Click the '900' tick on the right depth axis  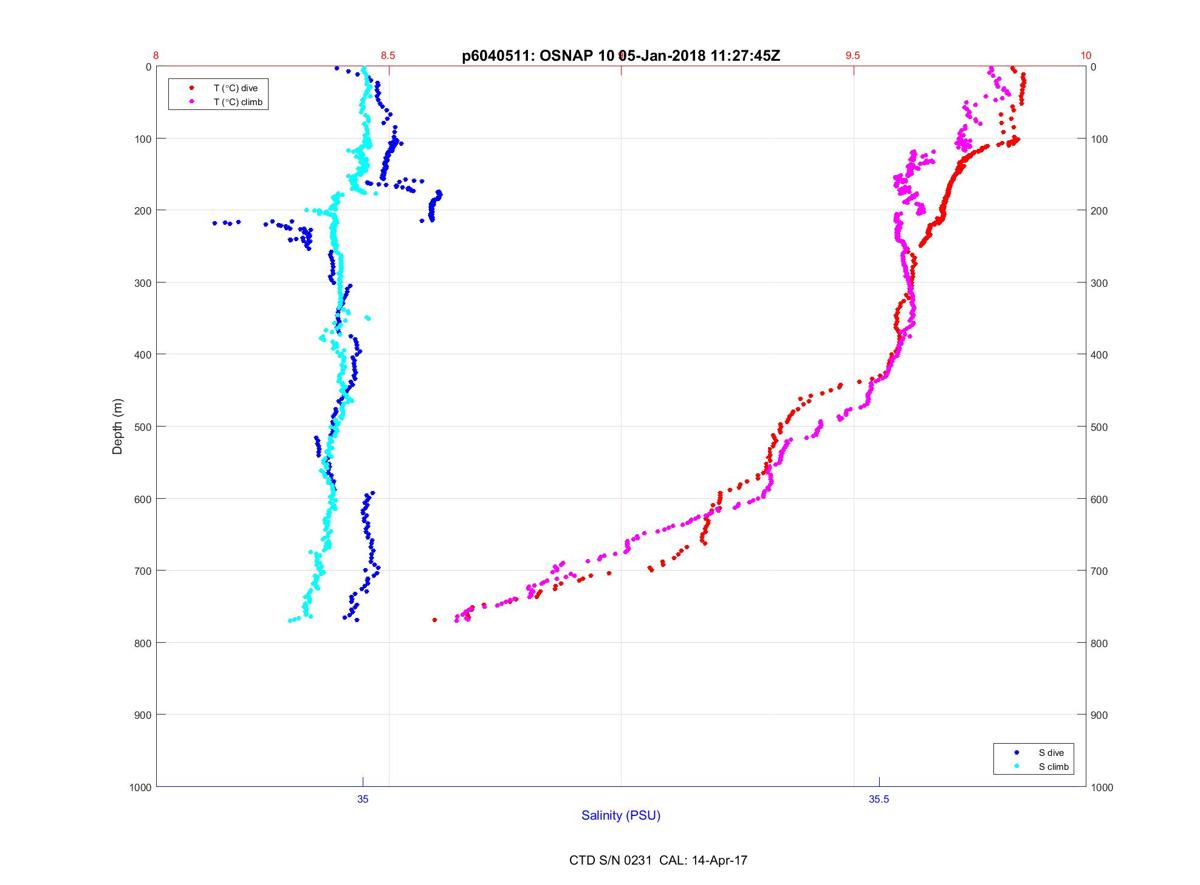click(x=1100, y=715)
